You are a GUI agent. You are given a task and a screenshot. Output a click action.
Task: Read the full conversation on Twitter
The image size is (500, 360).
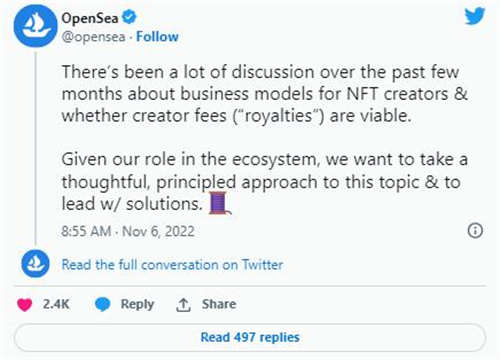tap(172, 265)
